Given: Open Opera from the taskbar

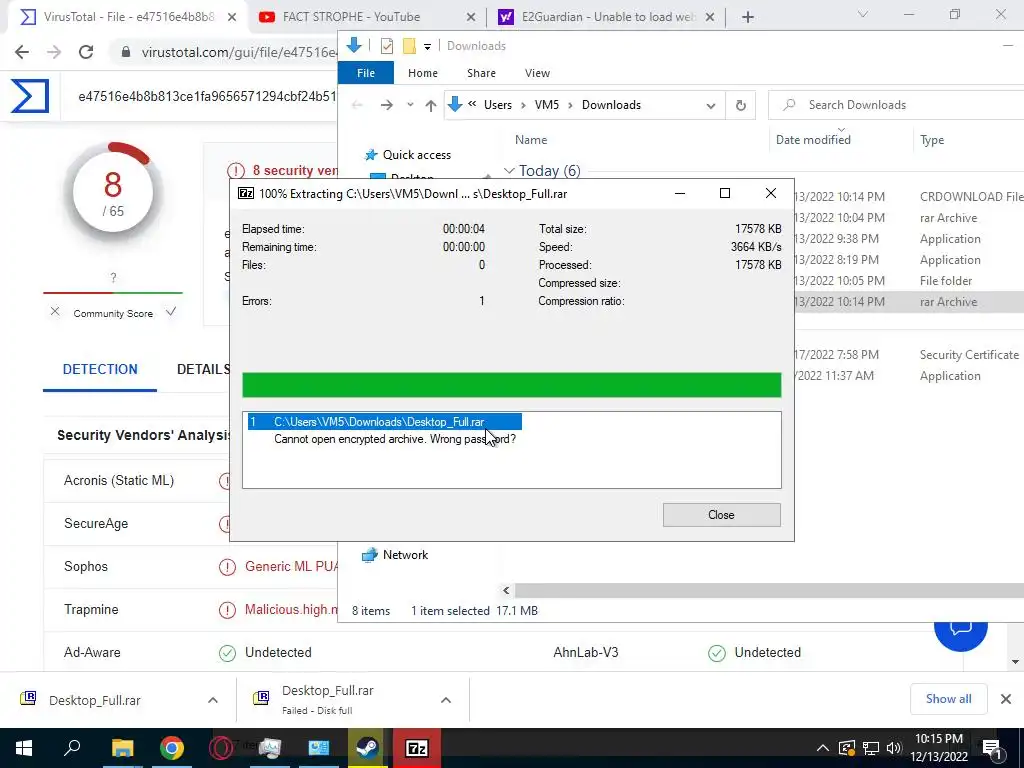Looking at the screenshot, I should (x=221, y=748).
